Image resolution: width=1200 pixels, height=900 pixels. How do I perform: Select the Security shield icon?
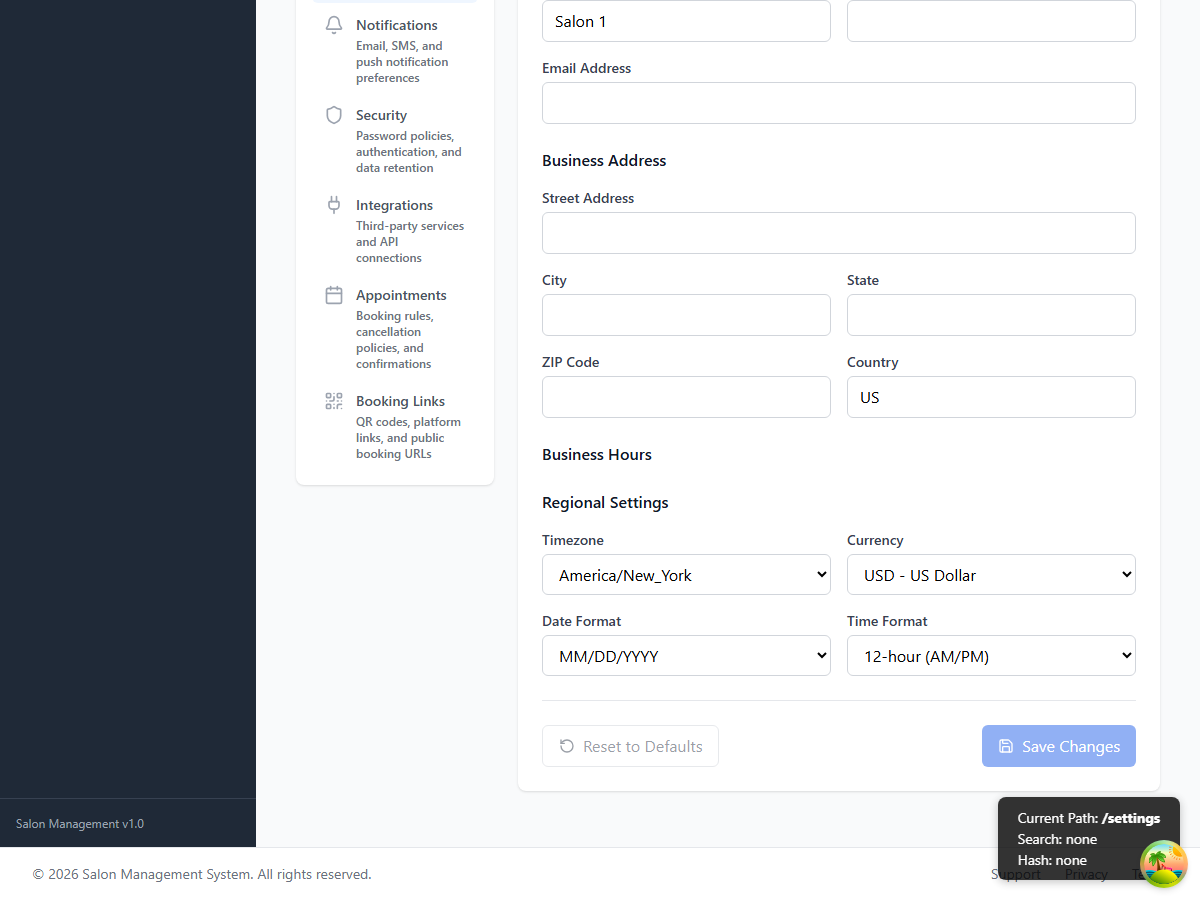tap(333, 114)
